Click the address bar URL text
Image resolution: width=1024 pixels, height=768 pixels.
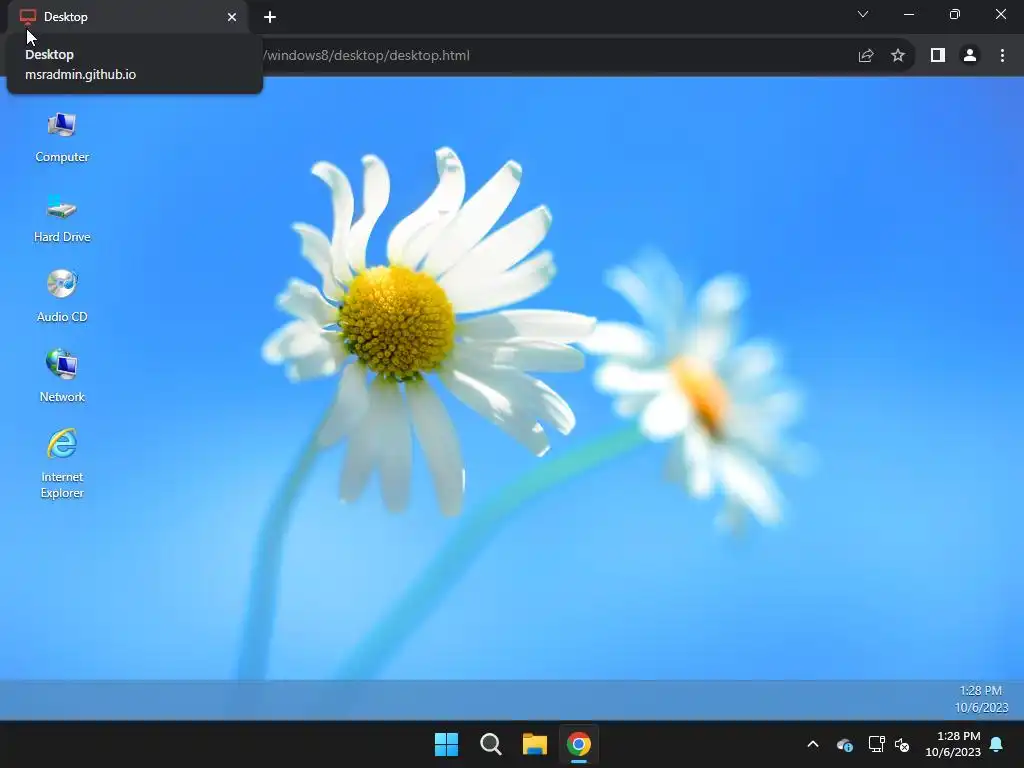point(366,56)
